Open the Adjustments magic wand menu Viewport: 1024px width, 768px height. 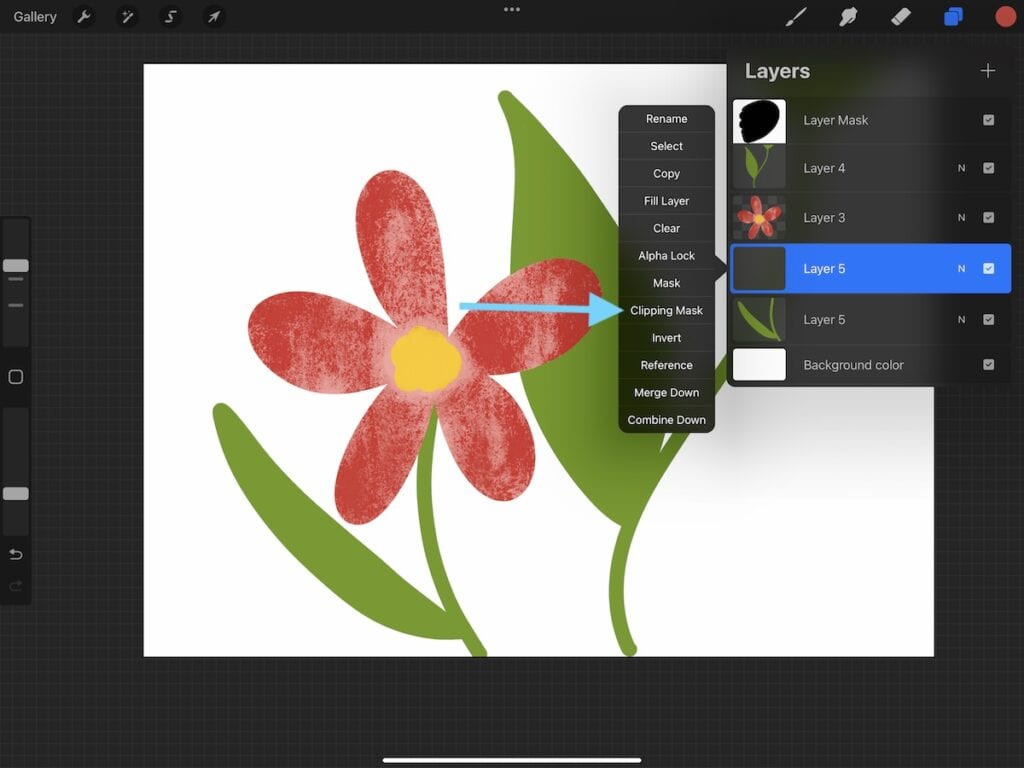[x=127, y=17]
